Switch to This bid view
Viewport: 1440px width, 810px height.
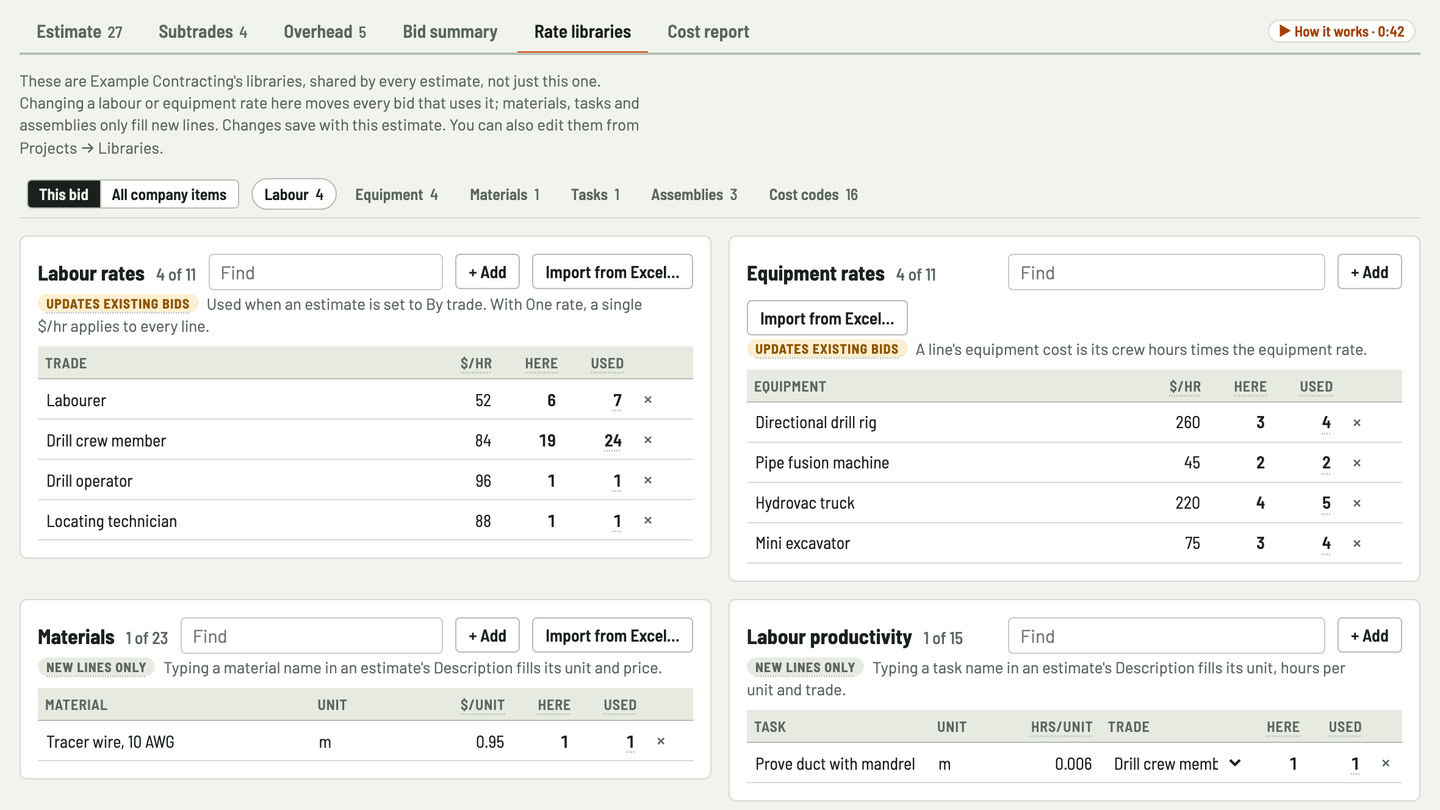click(x=64, y=194)
